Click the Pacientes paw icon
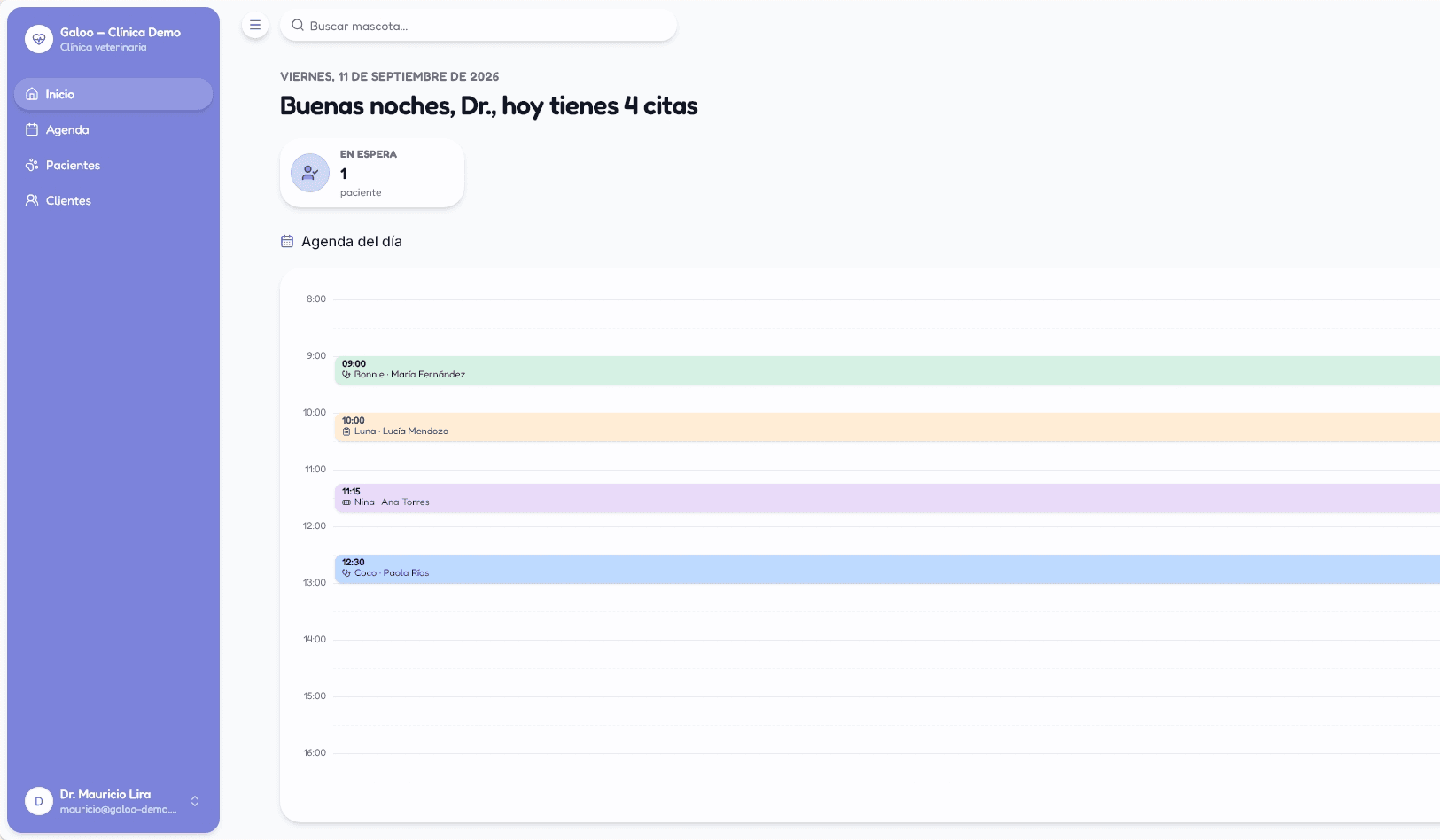 click(32, 165)
